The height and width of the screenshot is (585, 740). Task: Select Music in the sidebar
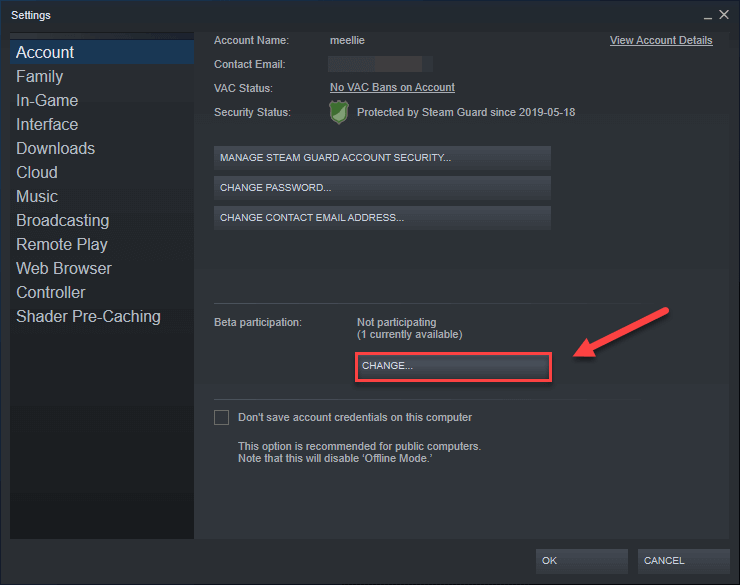(101, 196)
